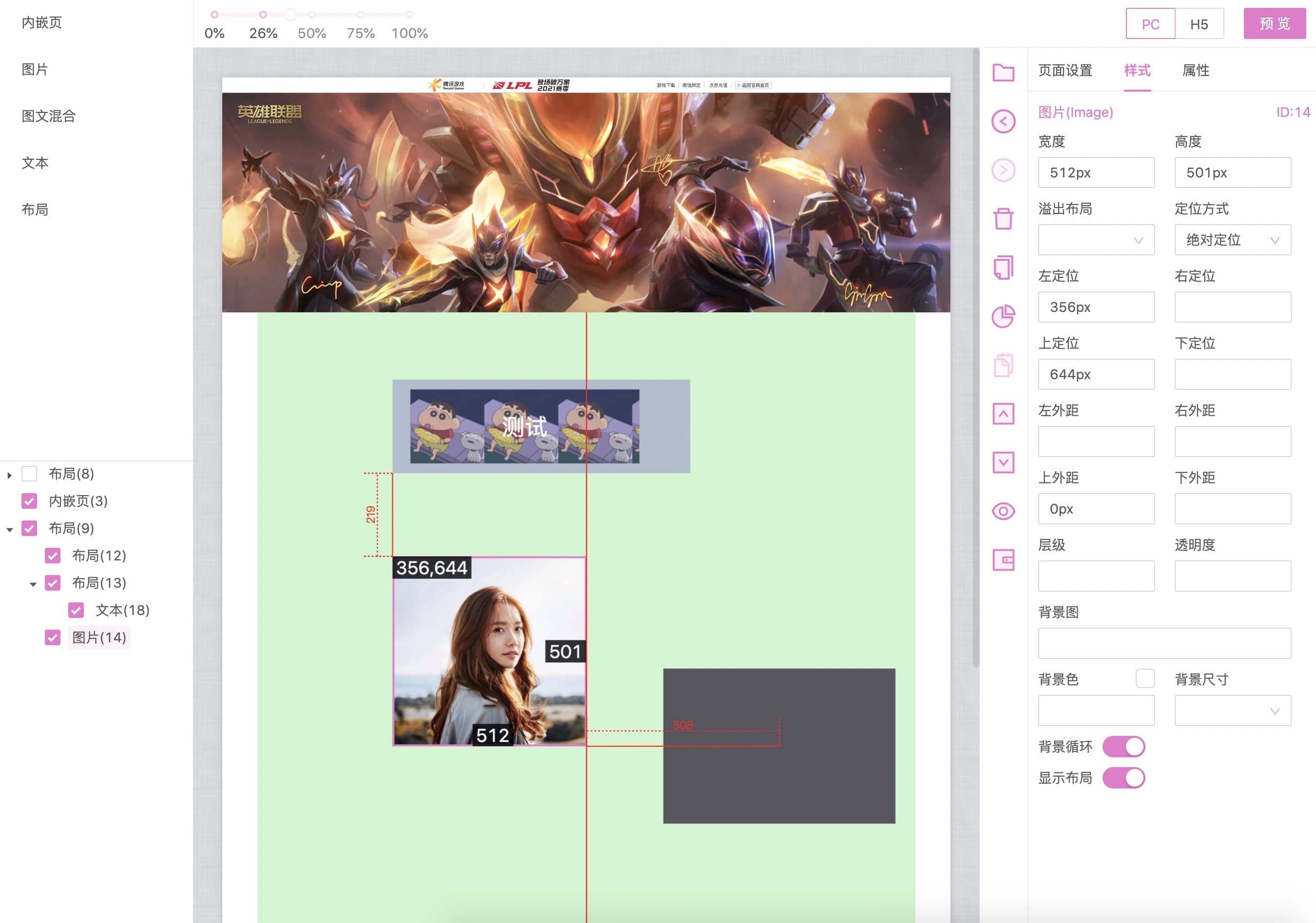Click the 50% zoom slider point
This screenshot has width=1316, height=923.
click(312, 15)
